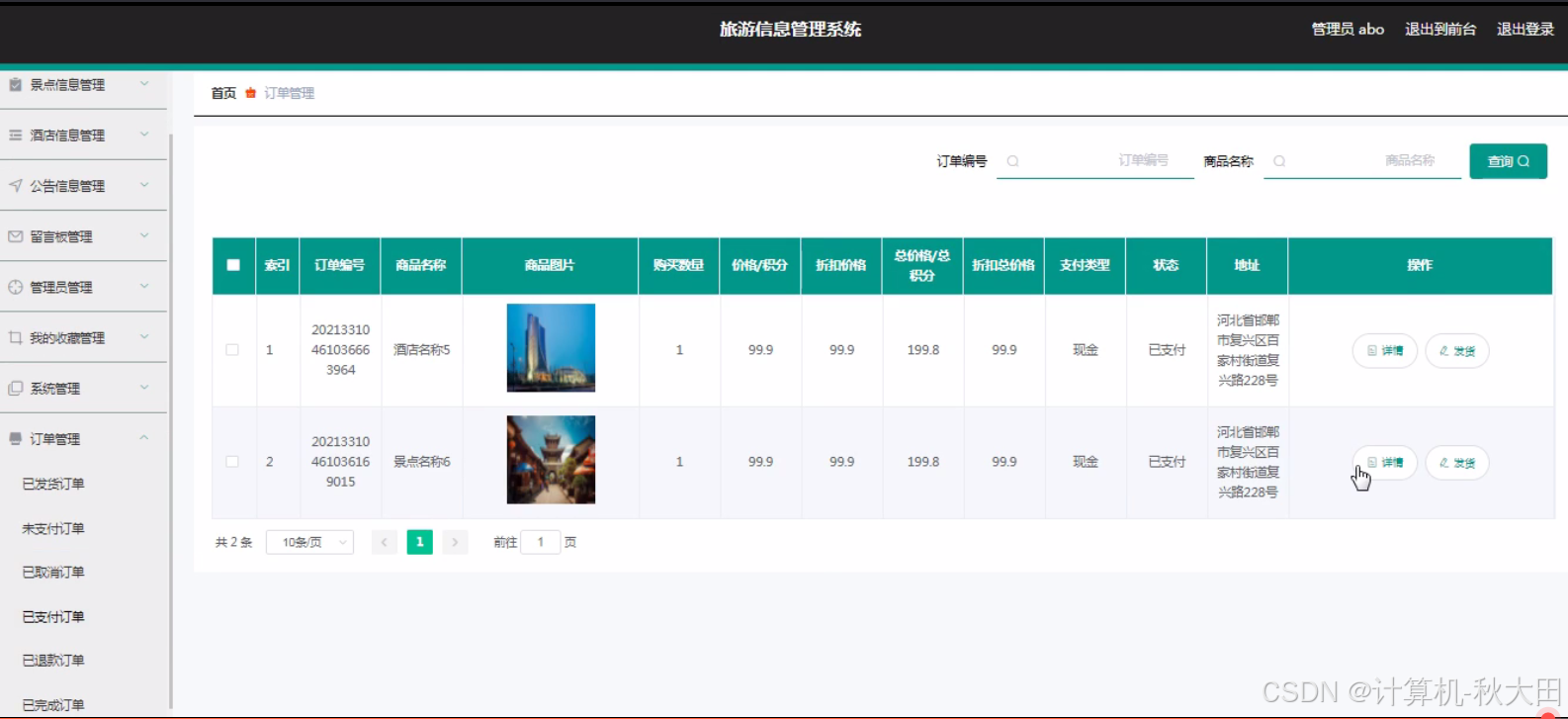Focus the 订单编号 search input
This screenshot has height=719, width=1568.
1095,161
